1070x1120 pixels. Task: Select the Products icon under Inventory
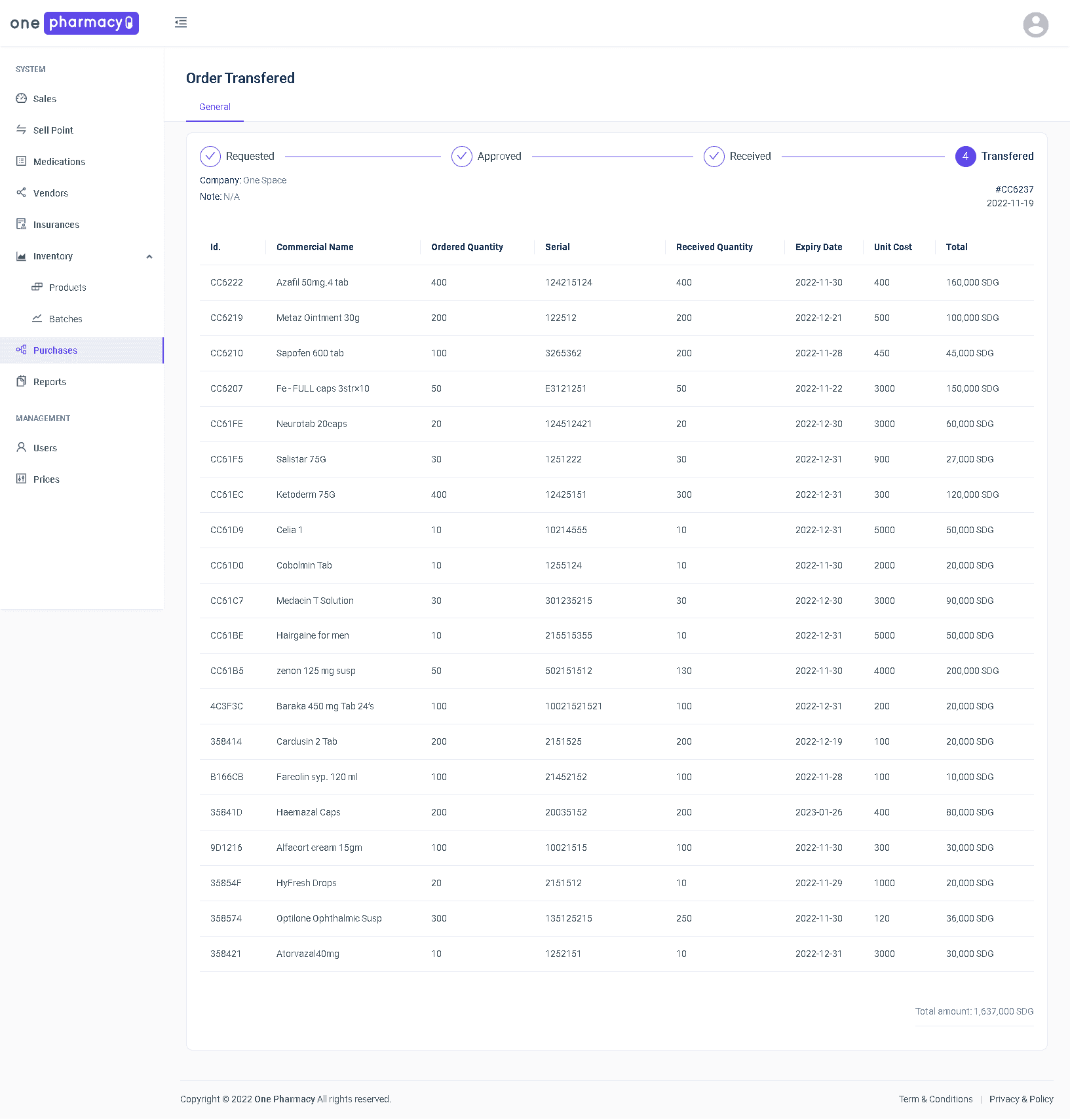(x=38, y=287)
